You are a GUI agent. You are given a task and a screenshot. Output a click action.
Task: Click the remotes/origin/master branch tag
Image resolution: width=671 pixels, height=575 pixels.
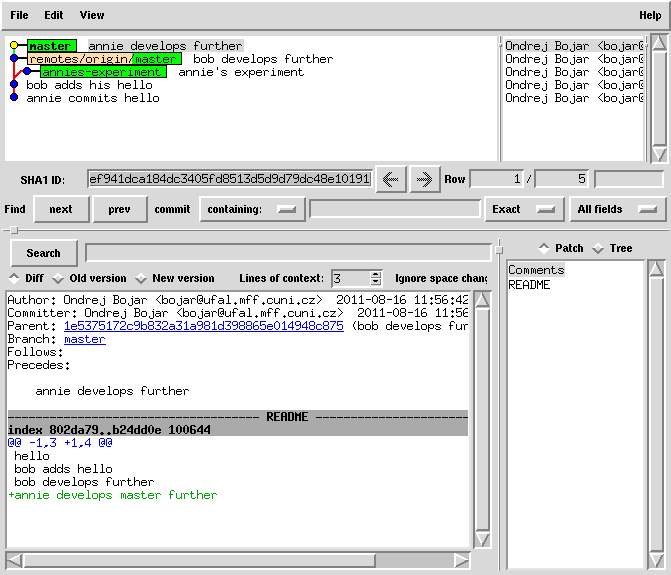click(x=103, y=59)
